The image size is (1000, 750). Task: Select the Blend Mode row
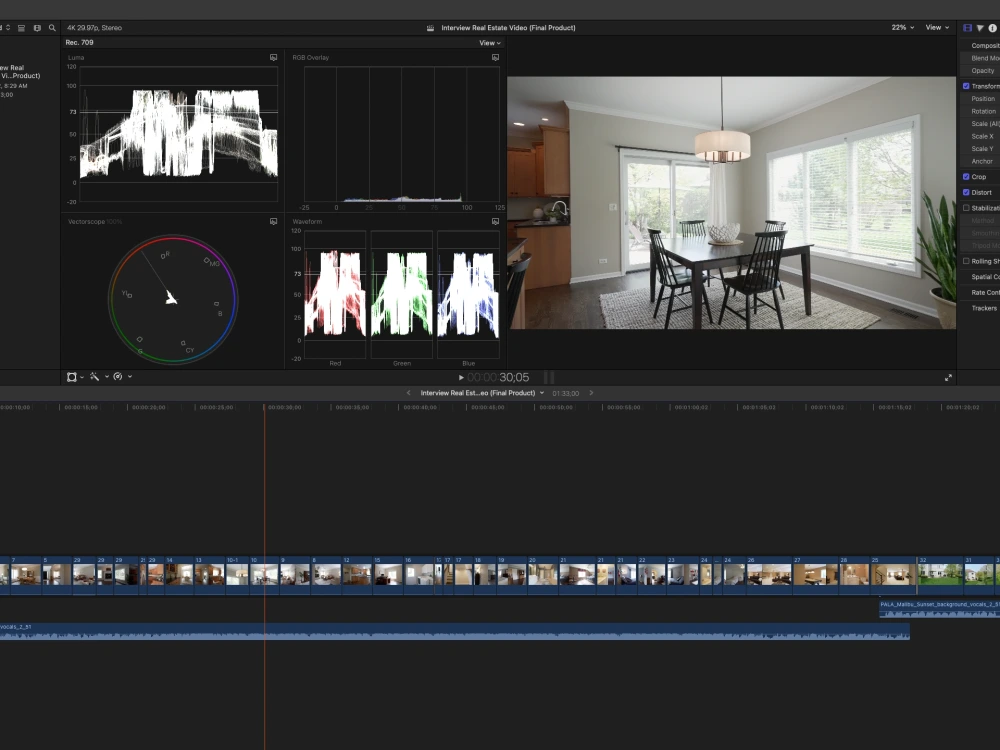(x=980, y=58)
